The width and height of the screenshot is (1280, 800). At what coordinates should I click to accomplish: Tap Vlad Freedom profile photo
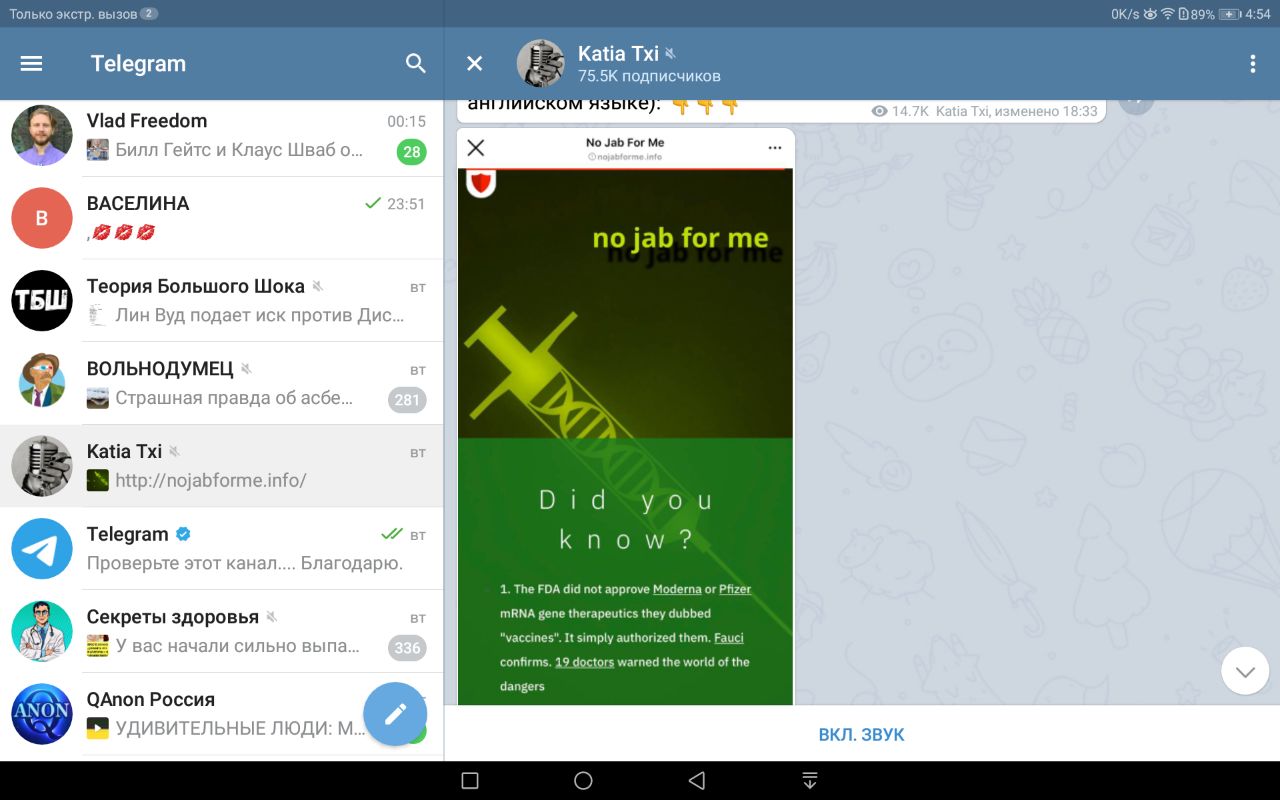42,135
